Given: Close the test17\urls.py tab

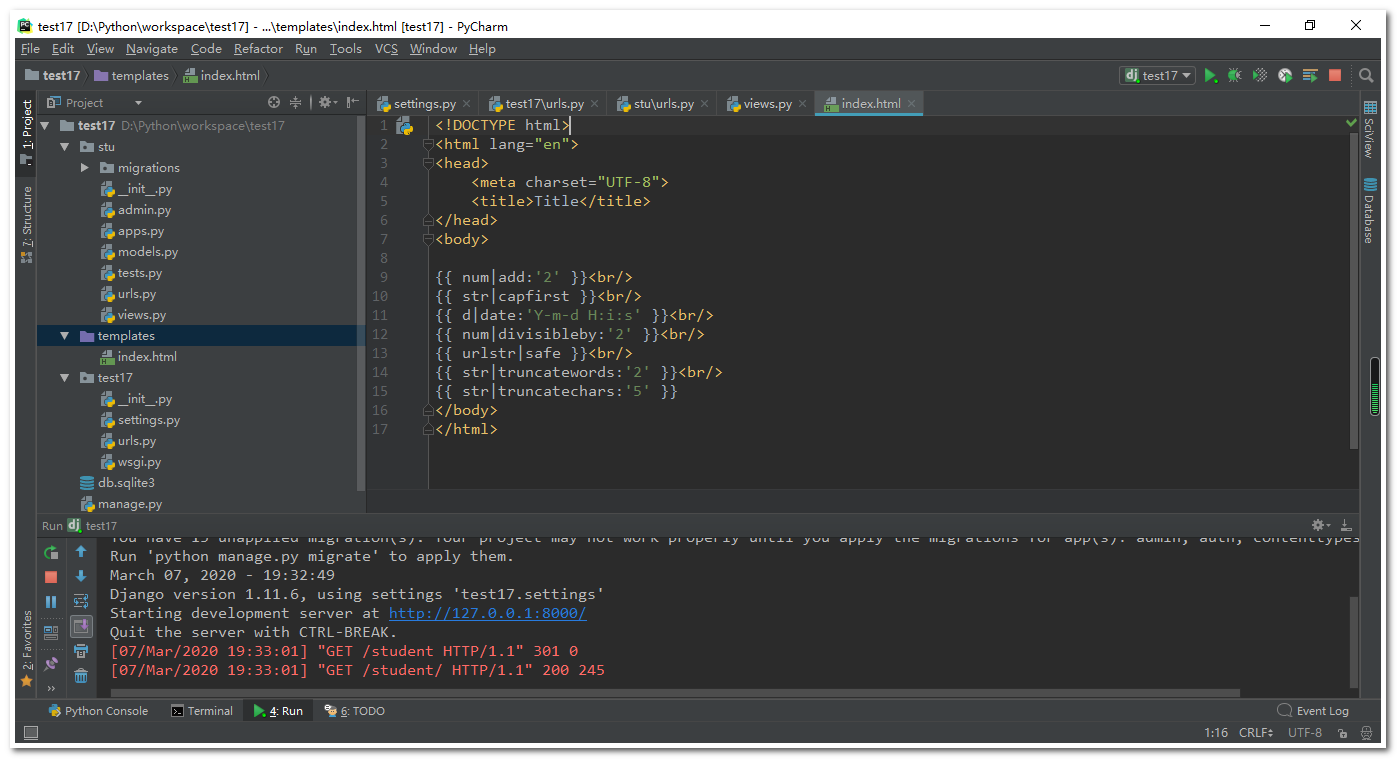Looking at the screenshot, I should (x=595, y=104).
